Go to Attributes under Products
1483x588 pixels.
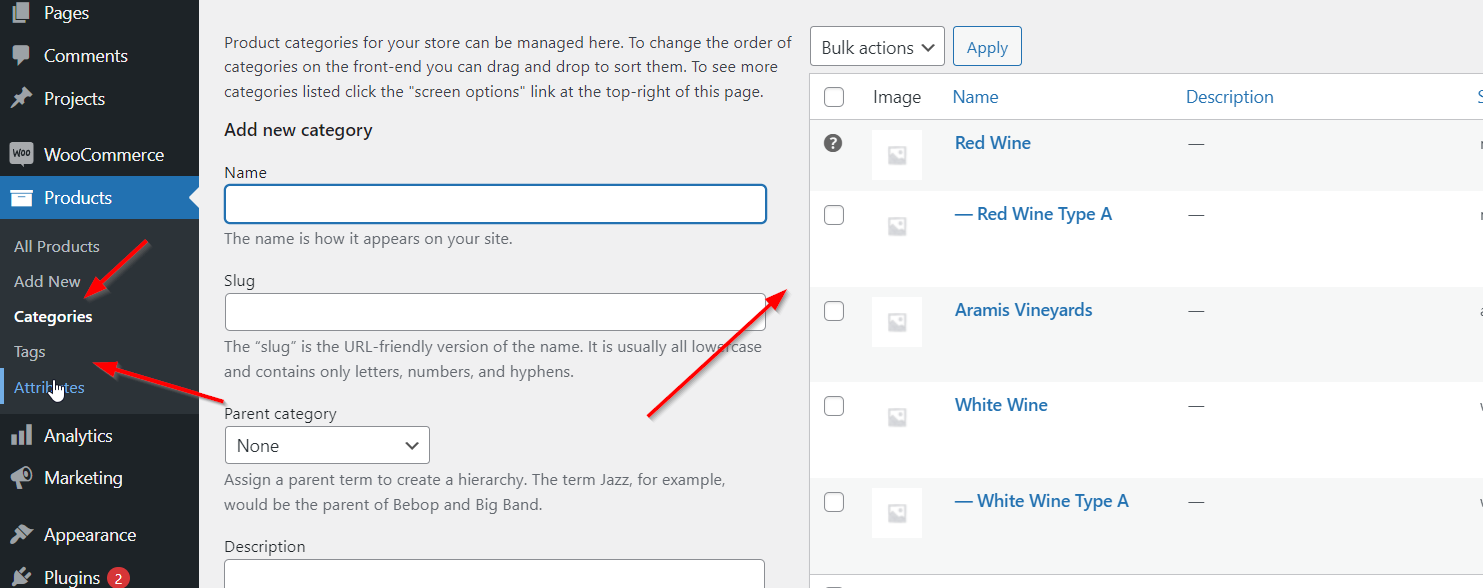coord(49,388)
